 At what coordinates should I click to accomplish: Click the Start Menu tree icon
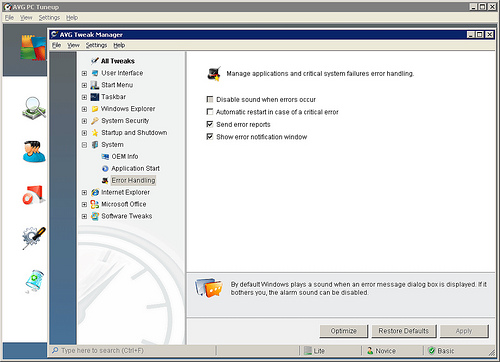[x=95, y=85]
